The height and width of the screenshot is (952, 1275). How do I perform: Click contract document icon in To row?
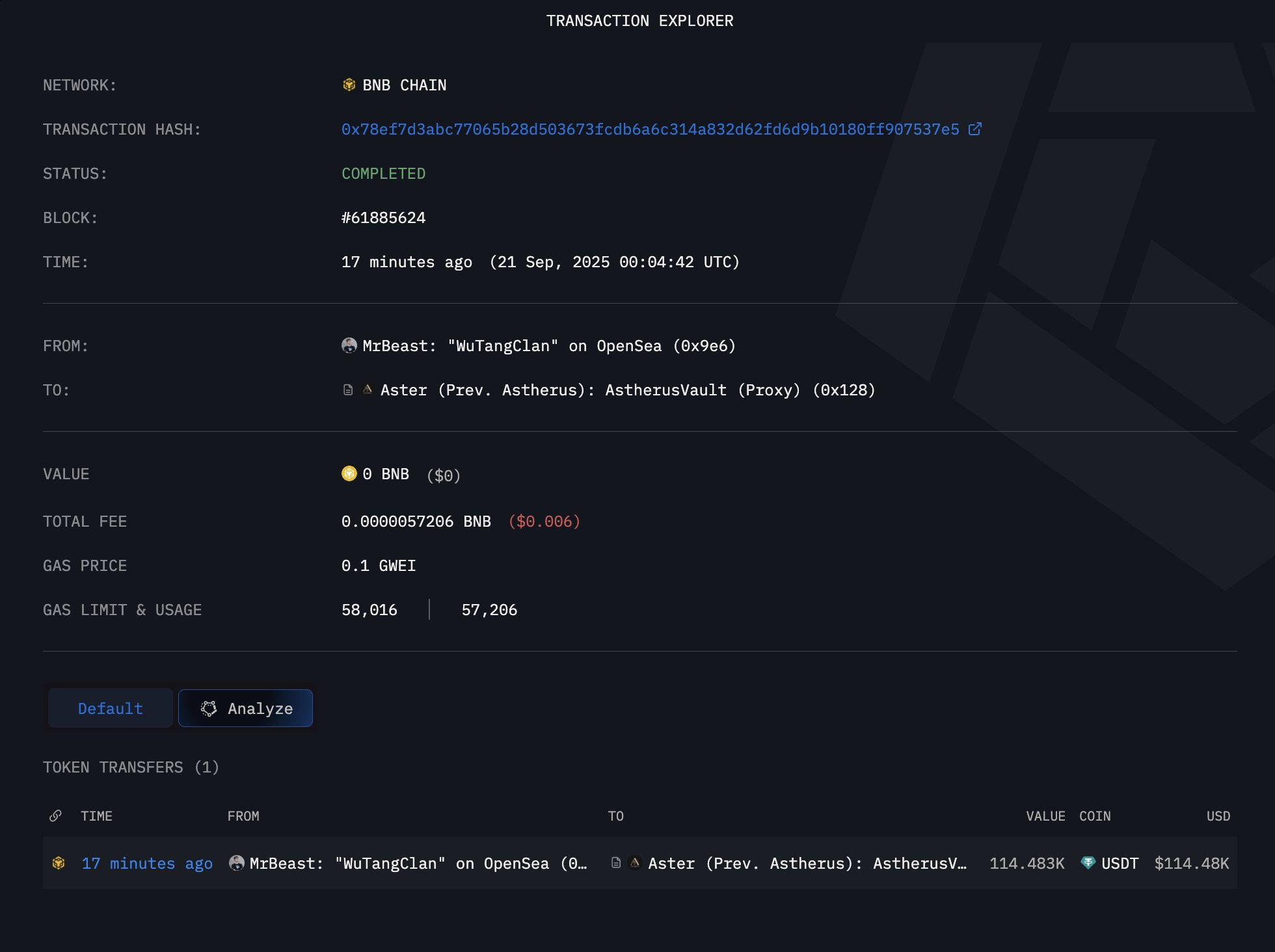pyautogui.click(x=348, y=390)
